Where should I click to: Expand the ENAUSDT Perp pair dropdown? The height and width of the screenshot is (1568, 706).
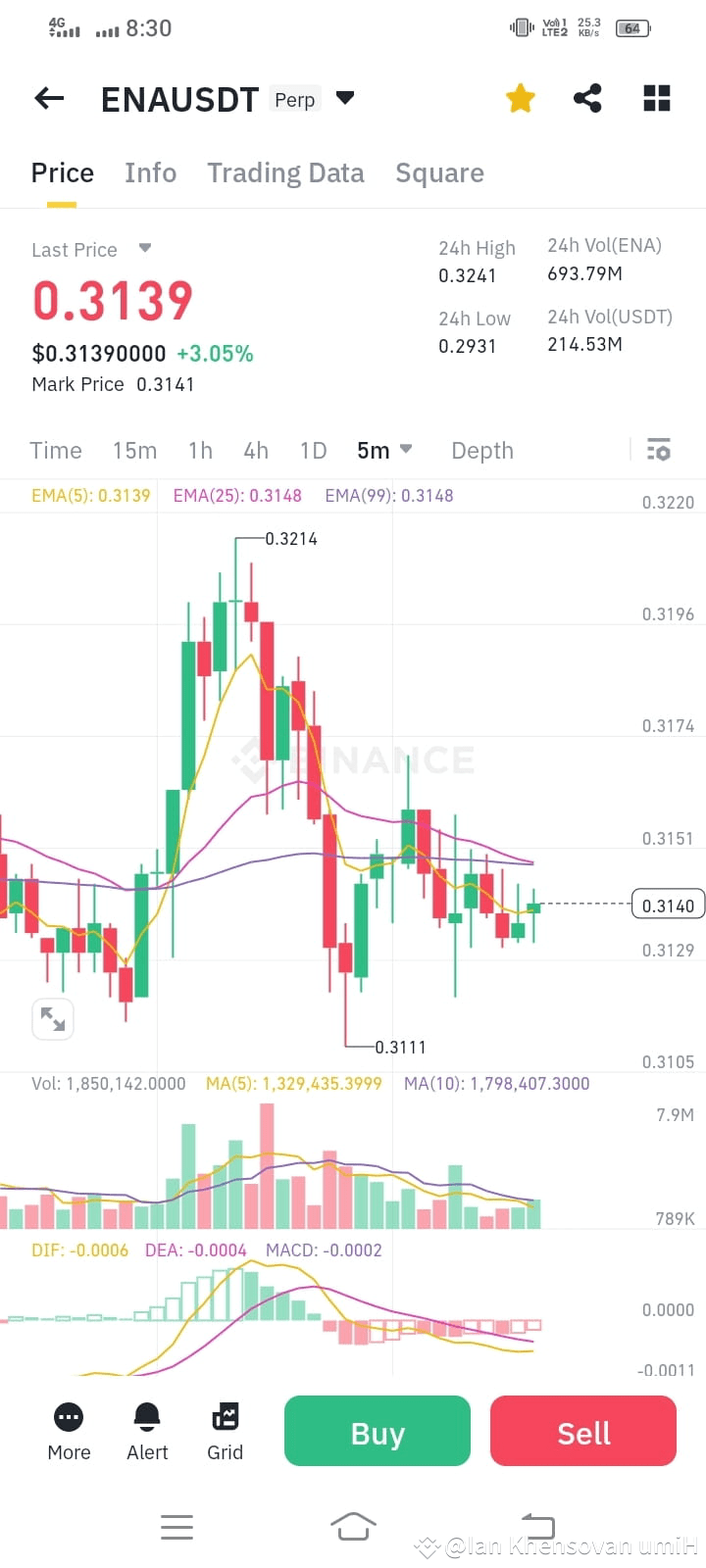[344, 98]
